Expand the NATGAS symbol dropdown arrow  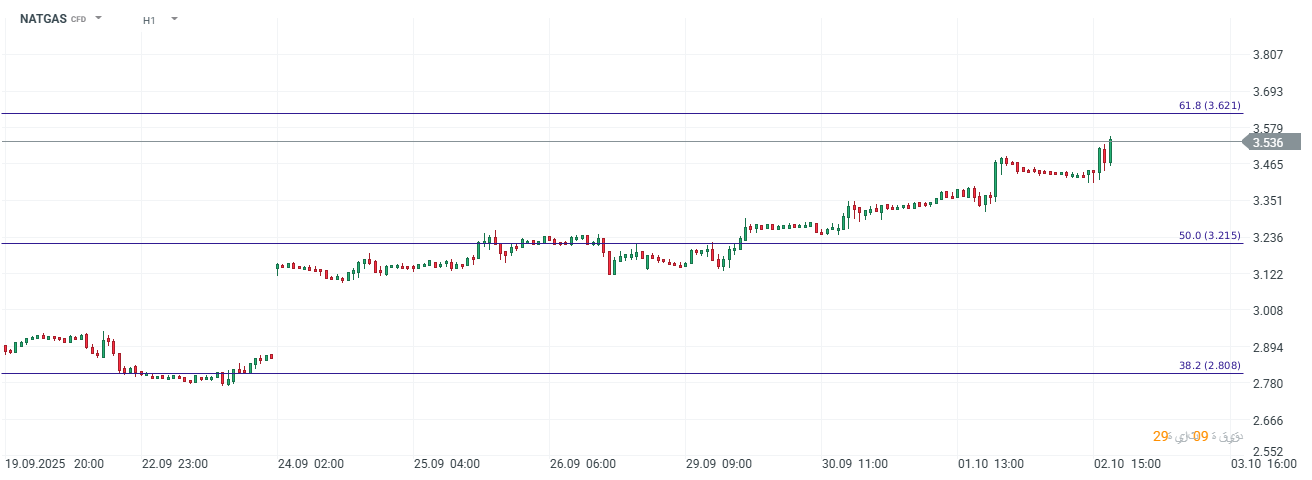[x=98, y=18]
